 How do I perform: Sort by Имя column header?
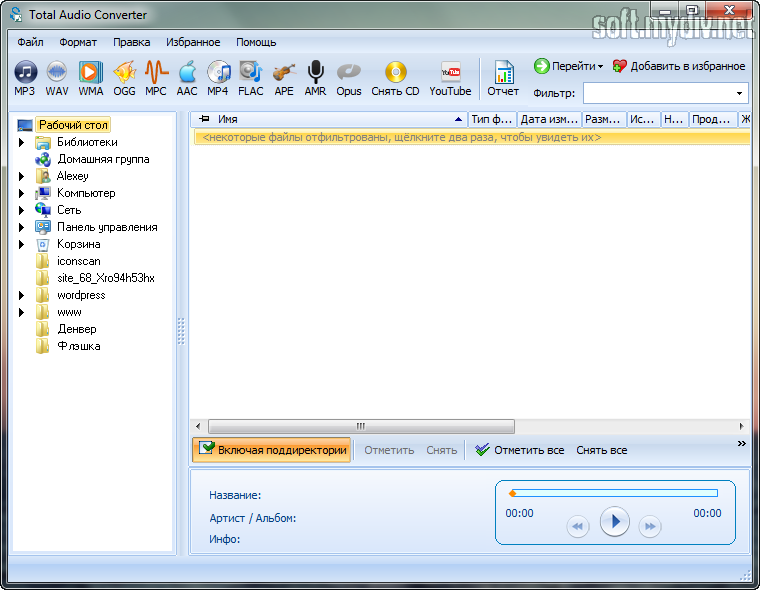pyautogui.click(x=330, y=119)
